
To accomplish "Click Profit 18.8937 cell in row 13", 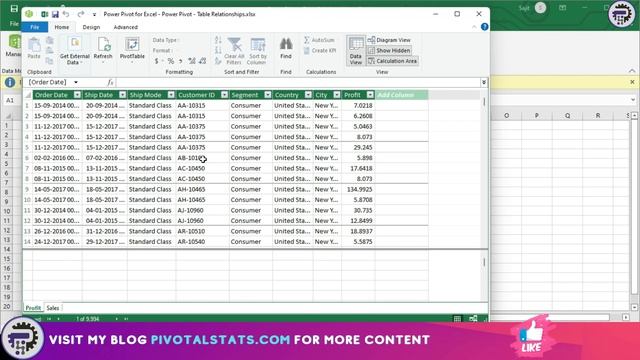I will pyautogui.click(x=358, y=231).
